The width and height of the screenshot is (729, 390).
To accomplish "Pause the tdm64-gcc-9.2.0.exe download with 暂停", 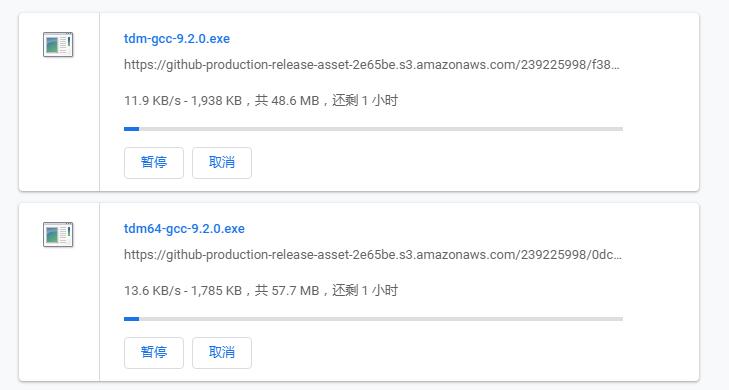I will (x=154, y=353).
